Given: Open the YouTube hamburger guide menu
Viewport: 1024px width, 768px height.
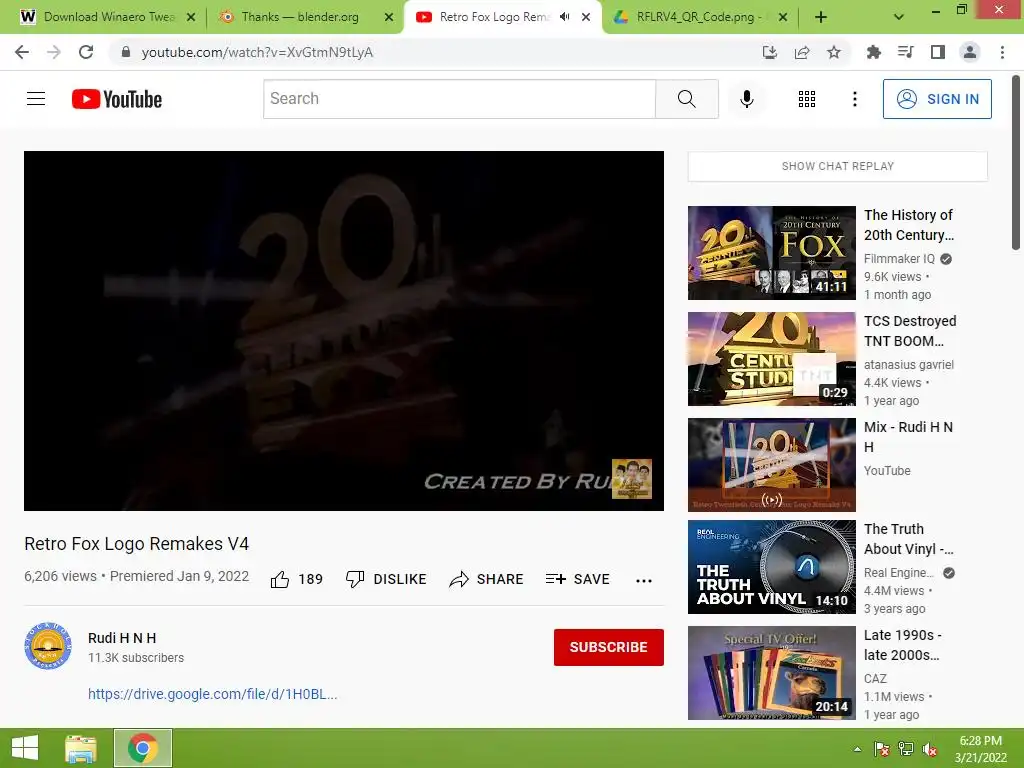Looking at the screenshot, I should click(x=36, y=99).
